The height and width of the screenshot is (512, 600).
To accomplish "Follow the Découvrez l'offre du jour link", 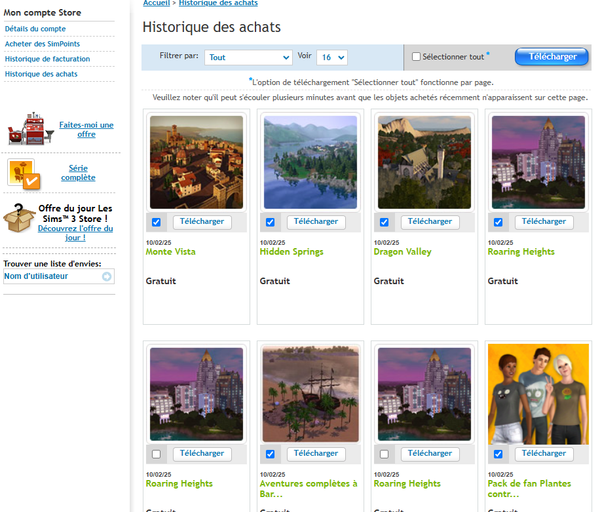I will 75,233.
